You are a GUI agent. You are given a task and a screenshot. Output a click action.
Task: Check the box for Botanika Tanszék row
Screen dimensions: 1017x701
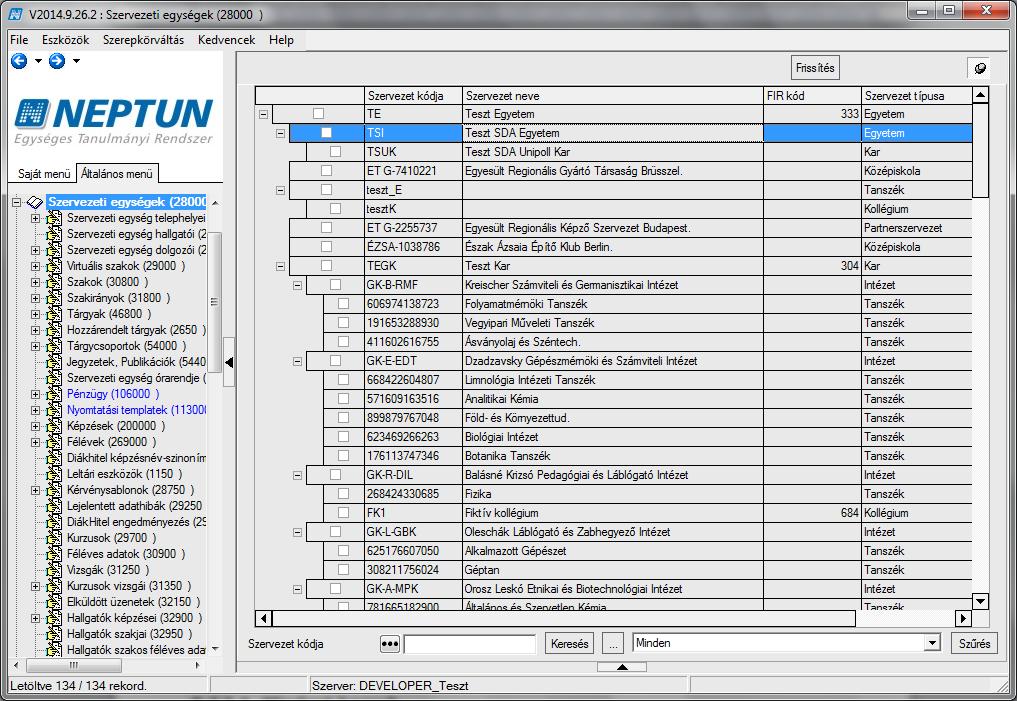click(344, 456)
